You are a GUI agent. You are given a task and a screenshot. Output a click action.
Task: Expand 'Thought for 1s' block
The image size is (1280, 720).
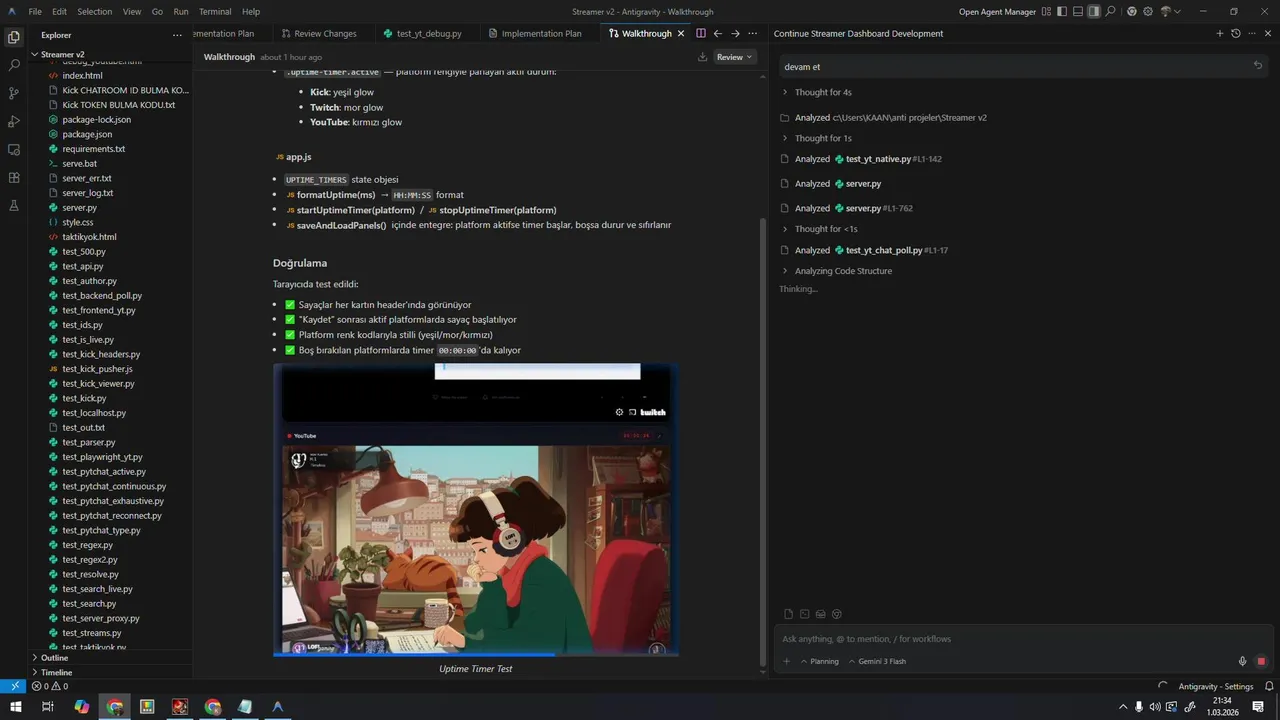pos(816,138)
